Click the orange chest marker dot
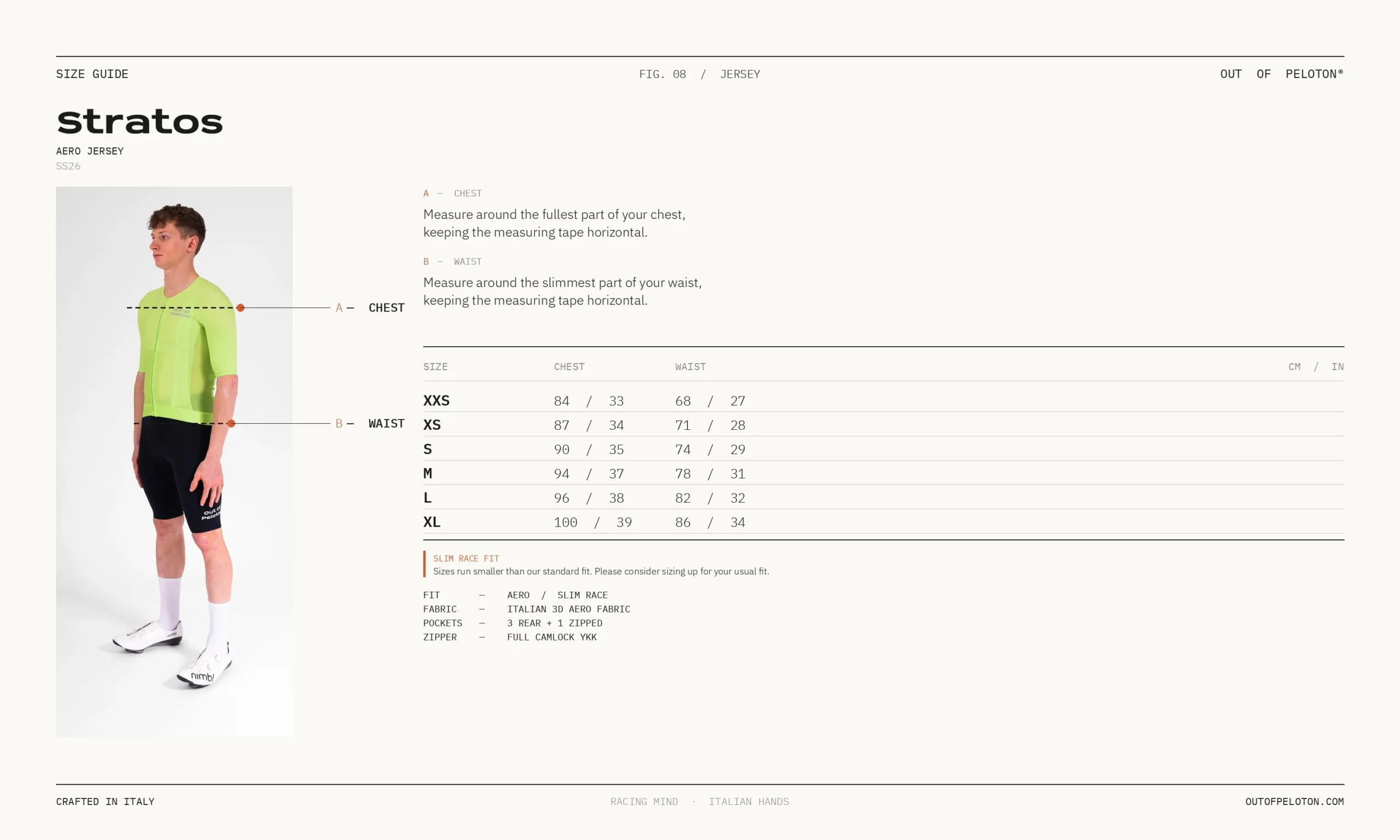 (x=241, y=308)
